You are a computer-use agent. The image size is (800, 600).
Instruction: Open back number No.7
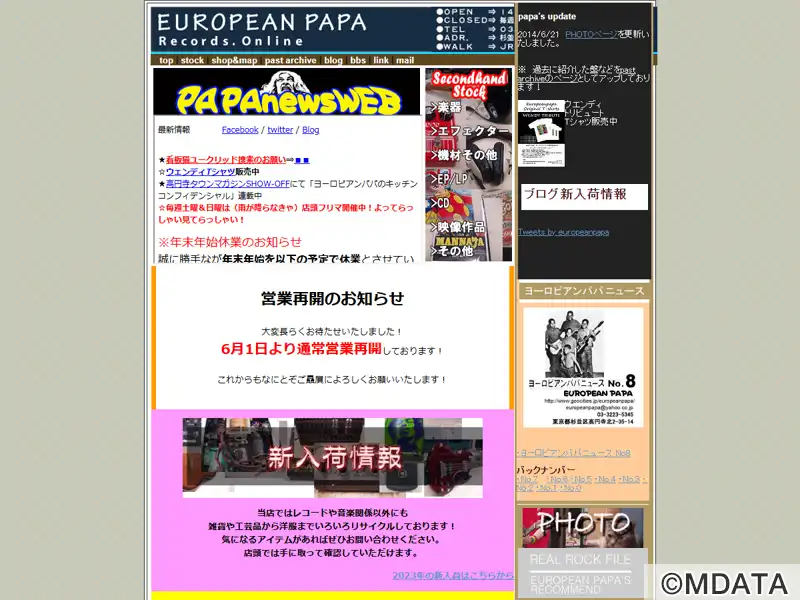529,480
